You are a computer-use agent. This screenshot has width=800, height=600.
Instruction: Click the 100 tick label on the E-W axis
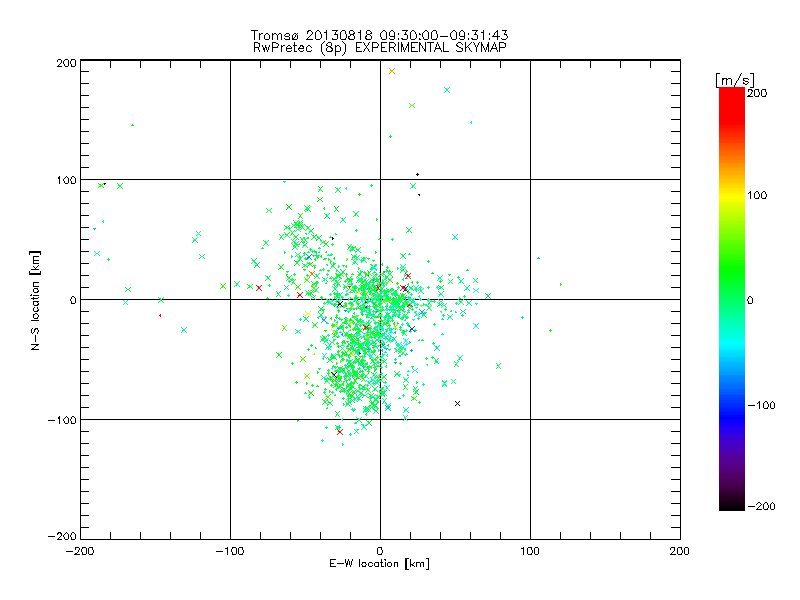coord(530,552)
